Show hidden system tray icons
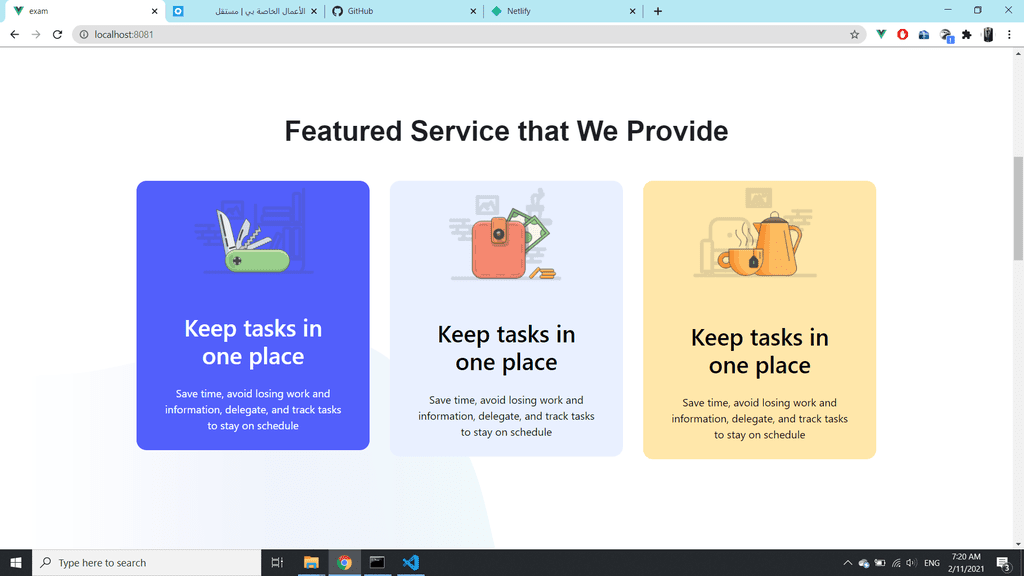The image size is (1024, 576). [x=847, y=563]
